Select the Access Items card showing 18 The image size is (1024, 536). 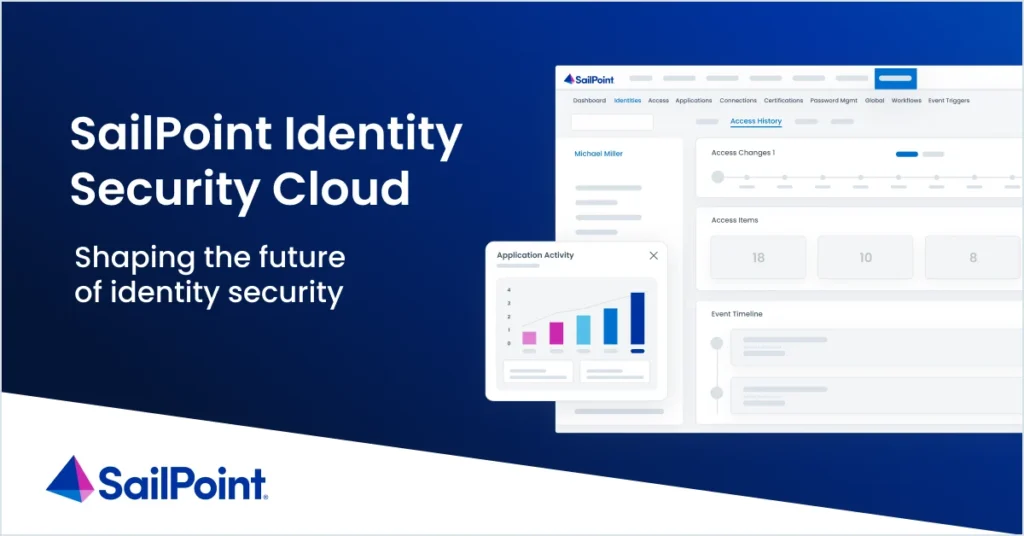[x=758, y=258]
